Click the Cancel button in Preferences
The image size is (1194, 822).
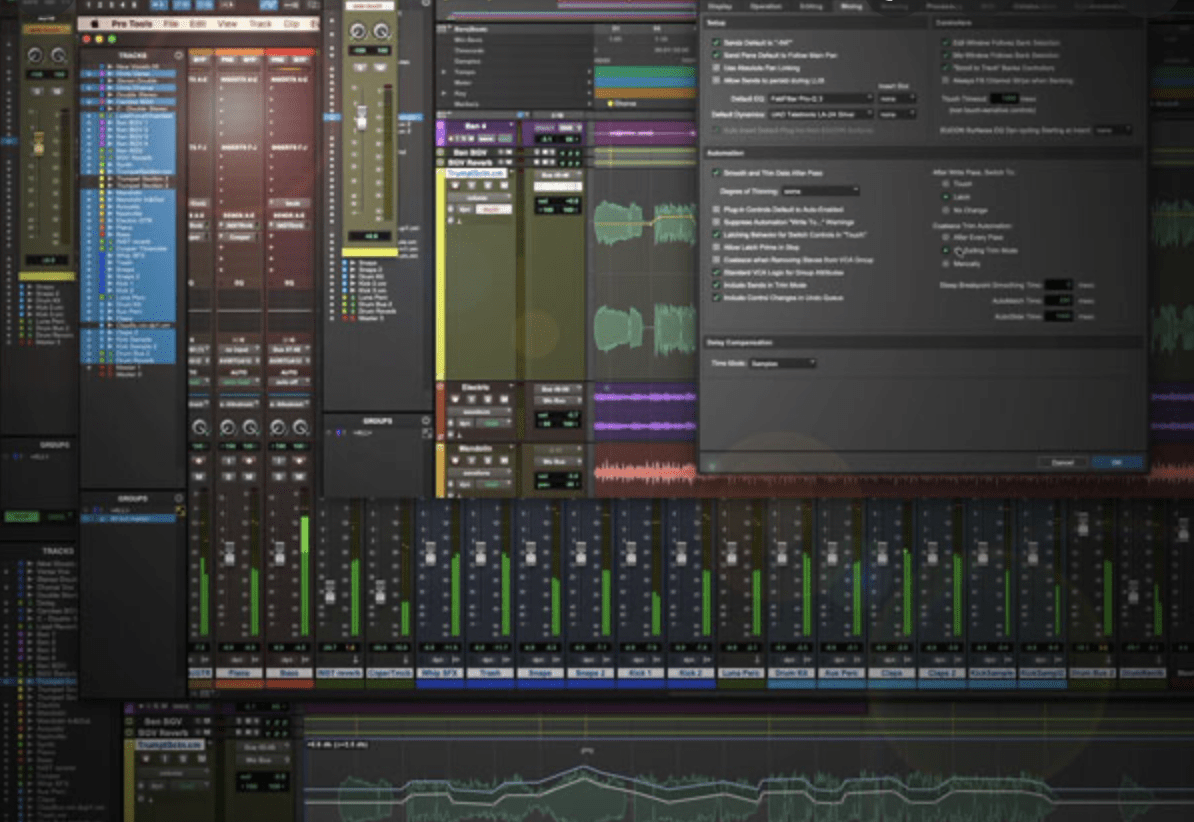[x=1062, y=463]
